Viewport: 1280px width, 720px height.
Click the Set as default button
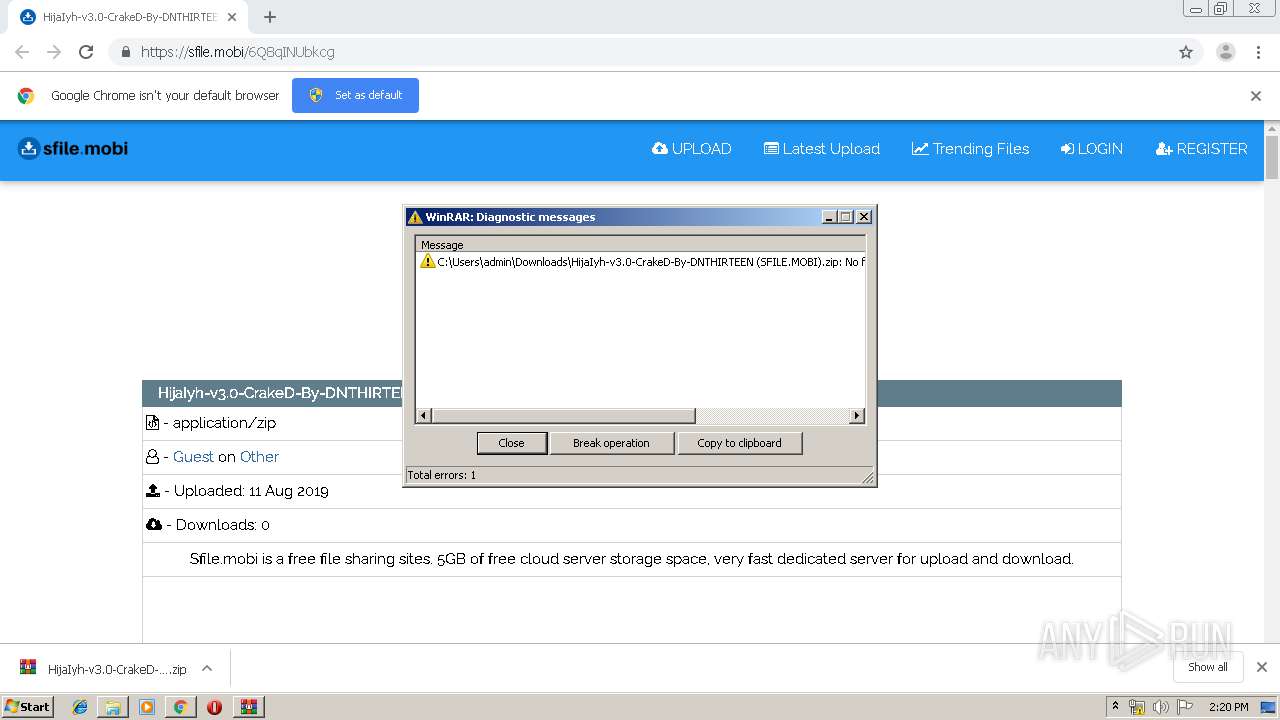[355, 95]
